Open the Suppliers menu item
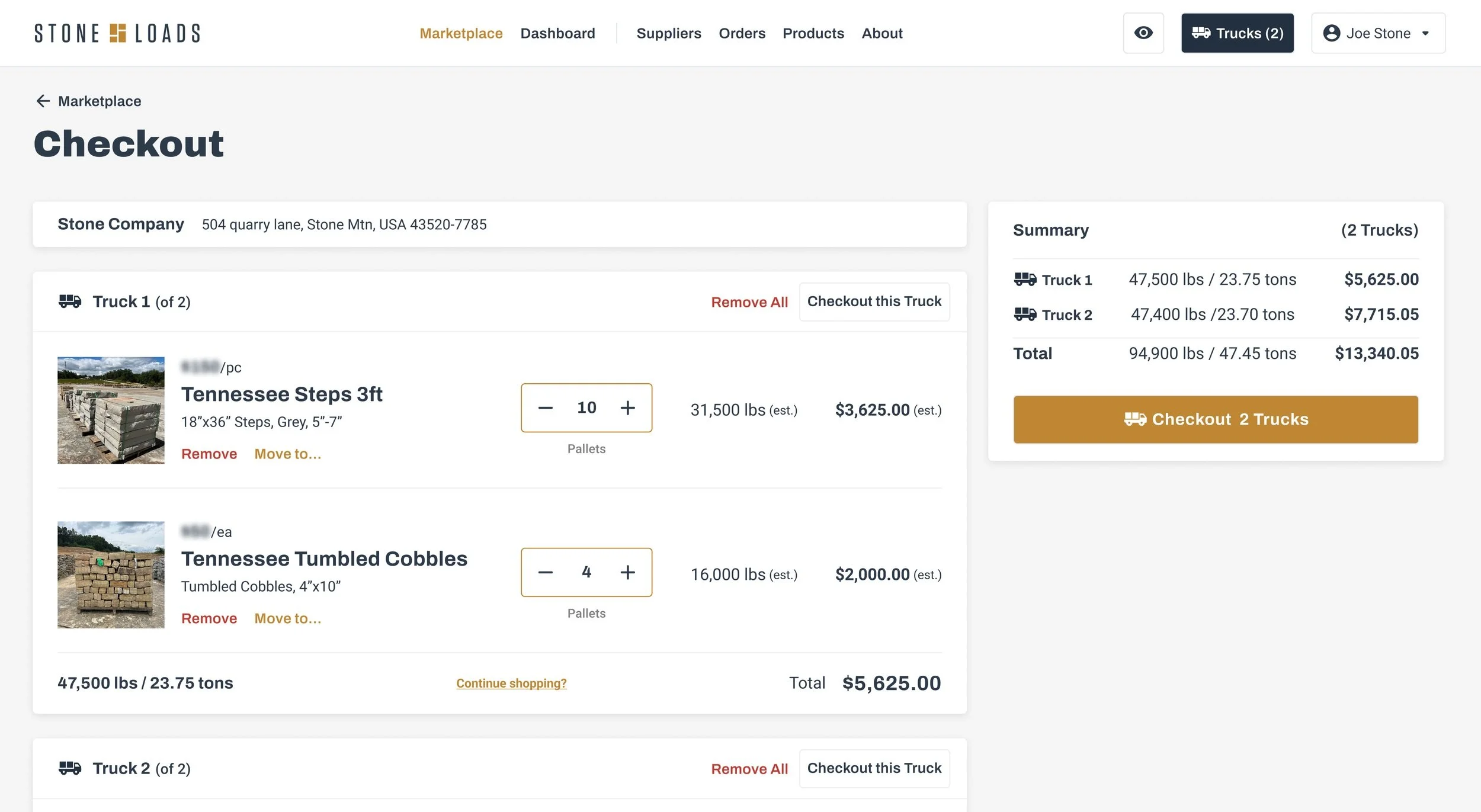This screenshot has width=1481, height=812. pyautogui.click(x=669, y=33)
